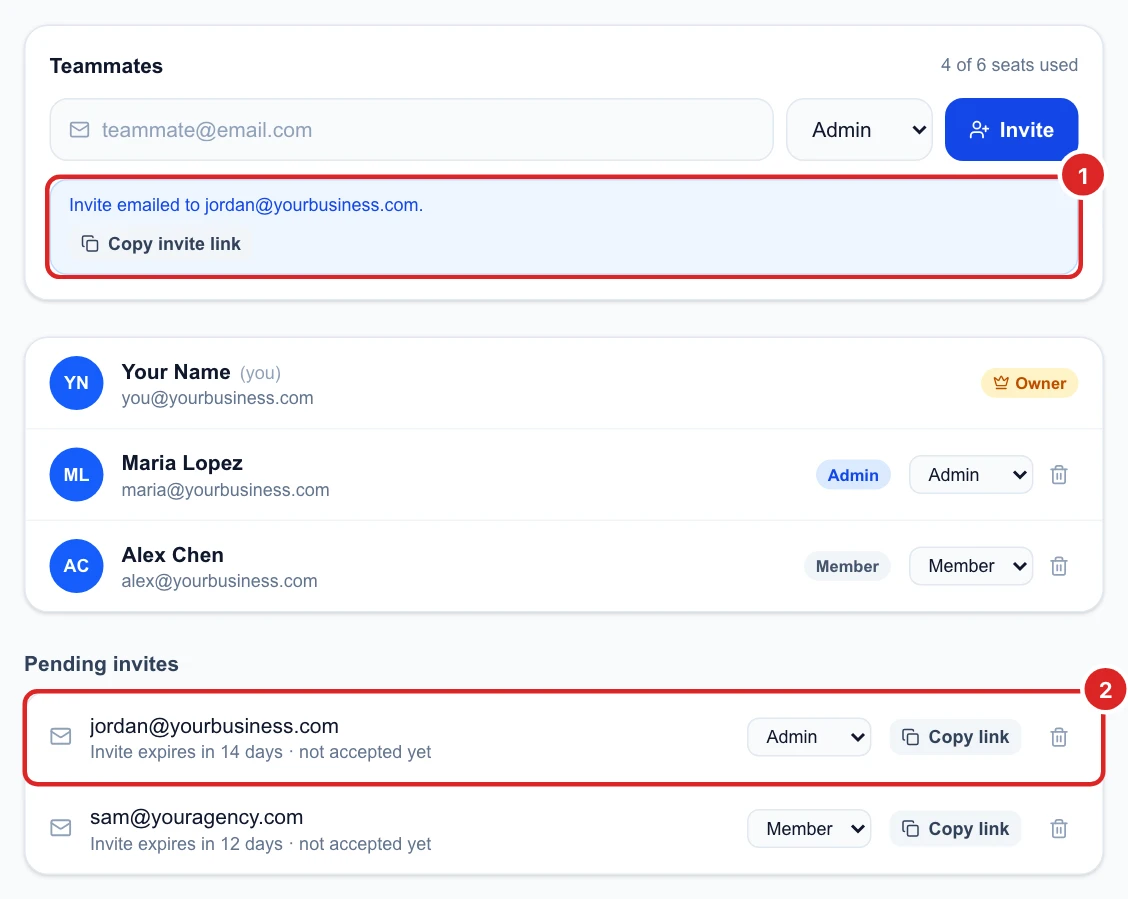
Task: Remove Alex Chen using the trash icon
Action: click(1058, 566)
